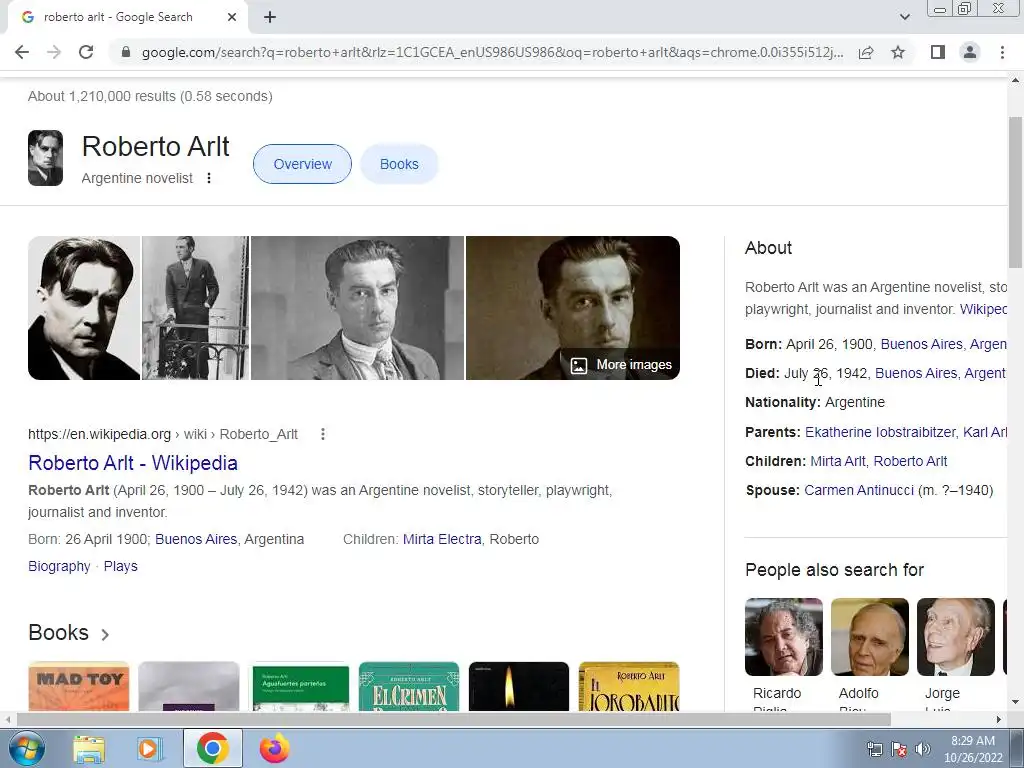Click 'Buenos Aires' link in Born row
Screen dimensions: 1024x768
click(921, 344)
